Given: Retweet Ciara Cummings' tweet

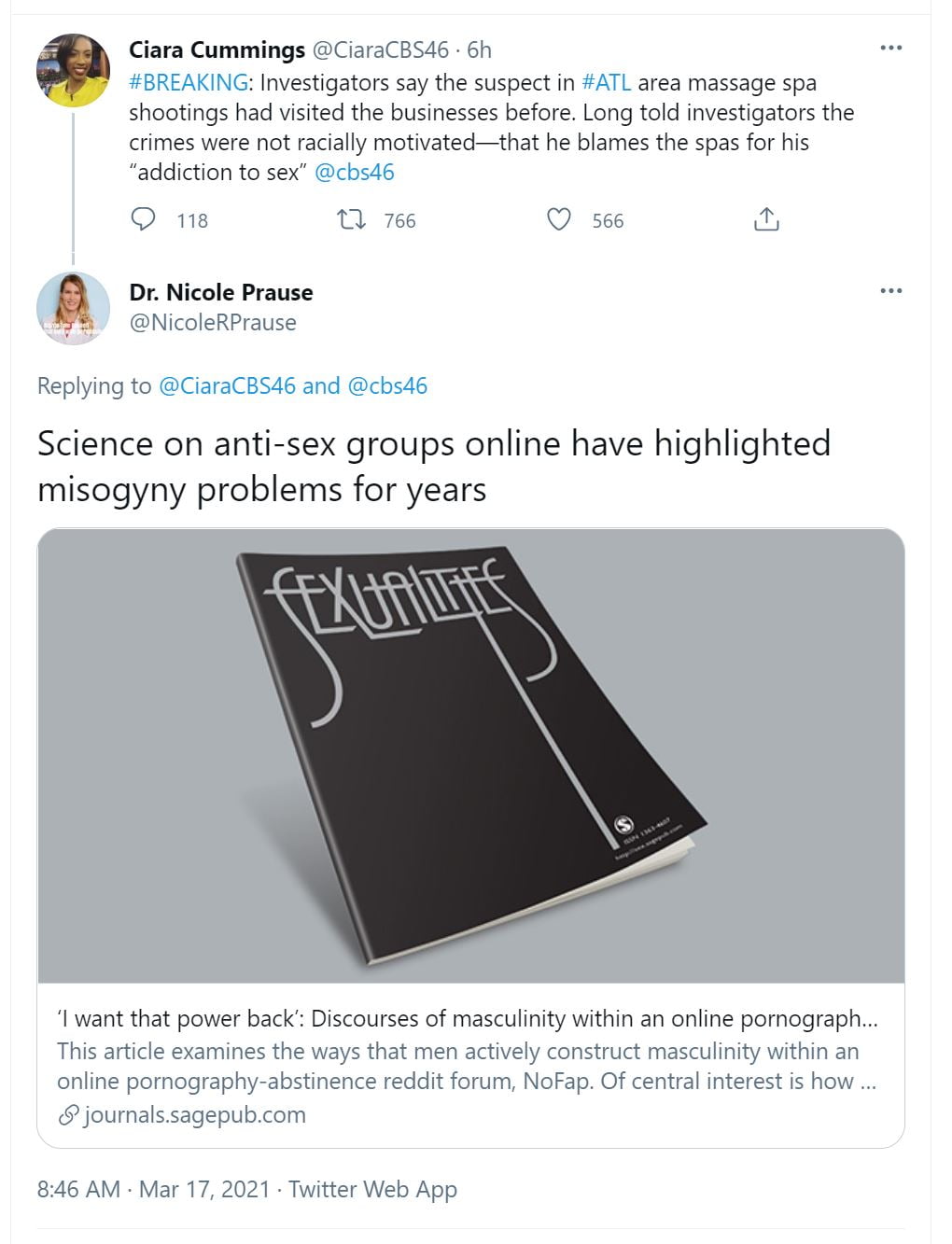Looking at the screenshot, I should [351, 219].
